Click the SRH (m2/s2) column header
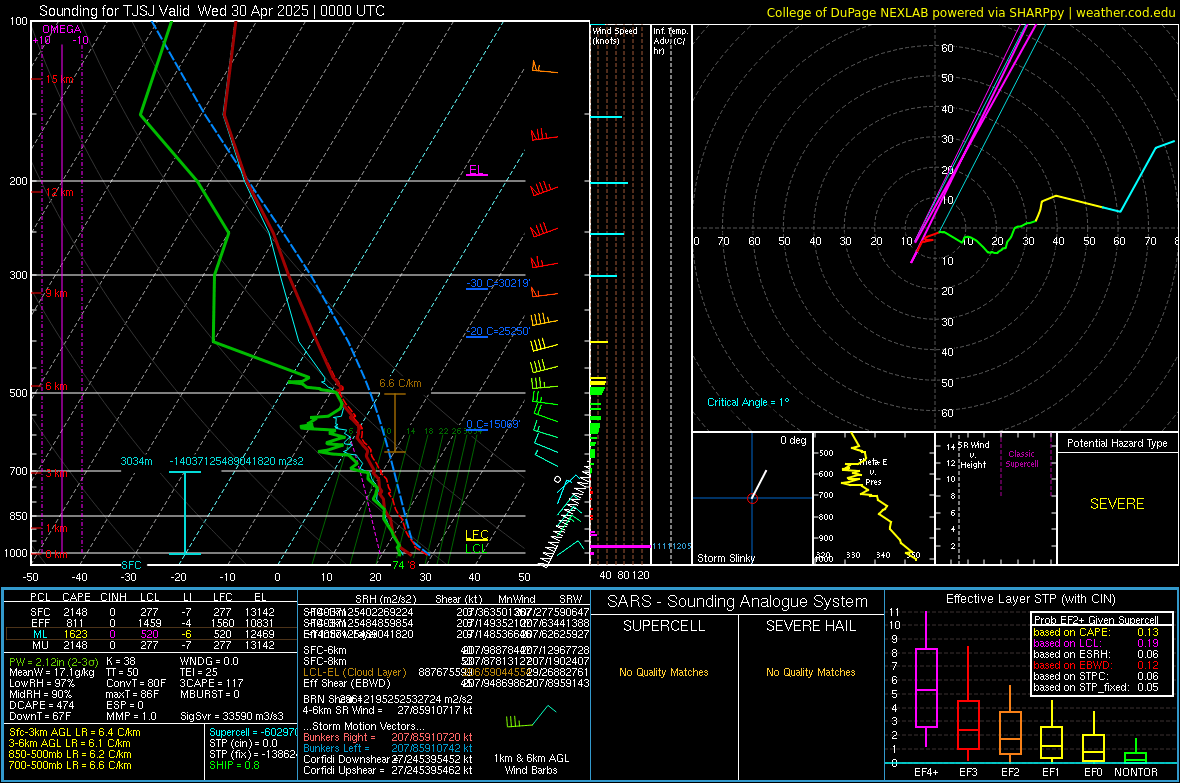Viewport: 1180px width, 783px height. [385, 599]
